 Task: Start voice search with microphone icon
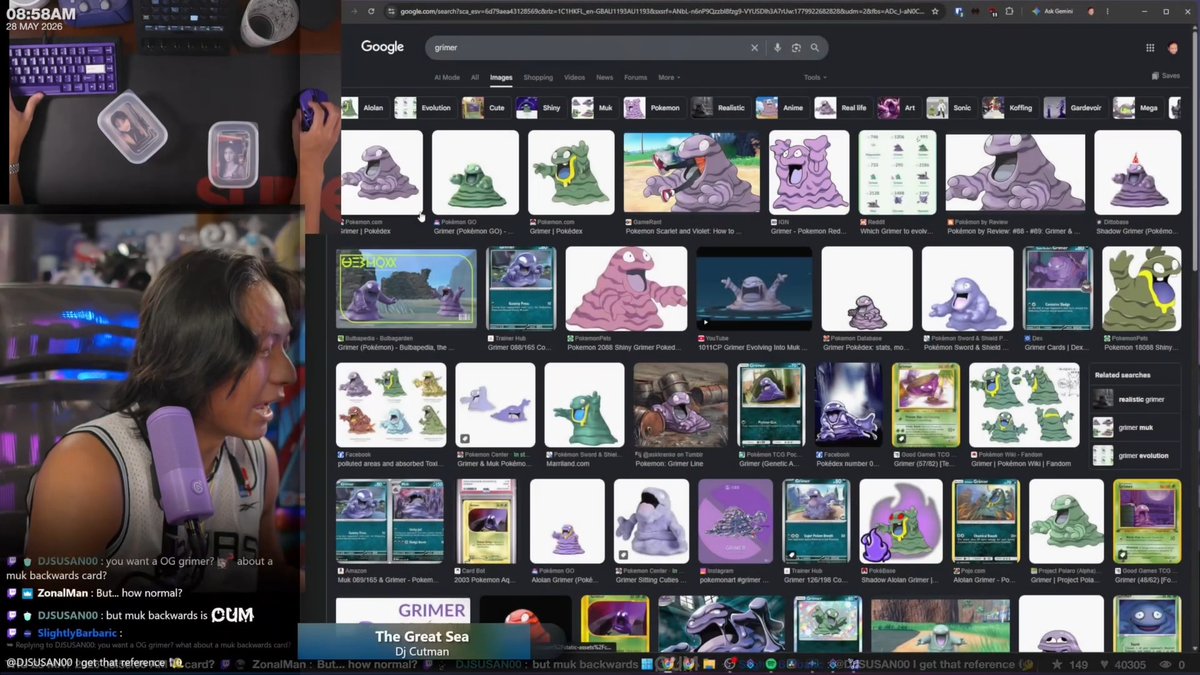click(x=777, y=48)
